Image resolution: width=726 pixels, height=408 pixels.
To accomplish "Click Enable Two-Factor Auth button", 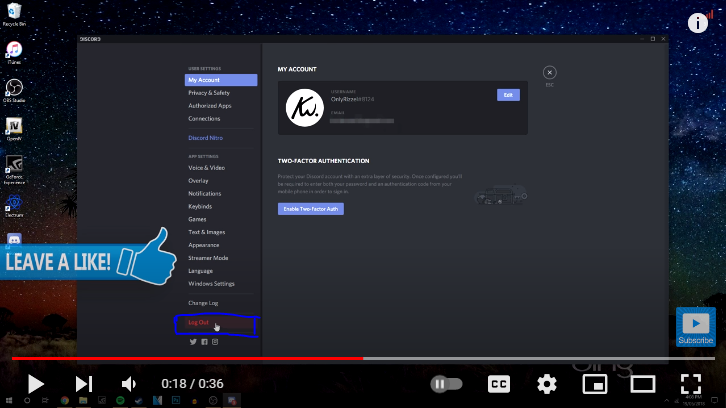I will (311, 209).
